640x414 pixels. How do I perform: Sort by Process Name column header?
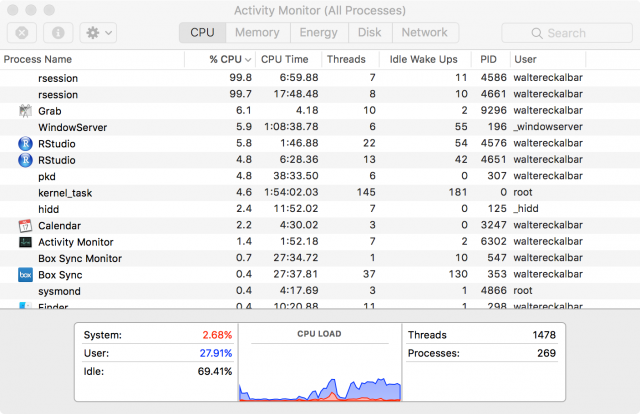(92, 60)
